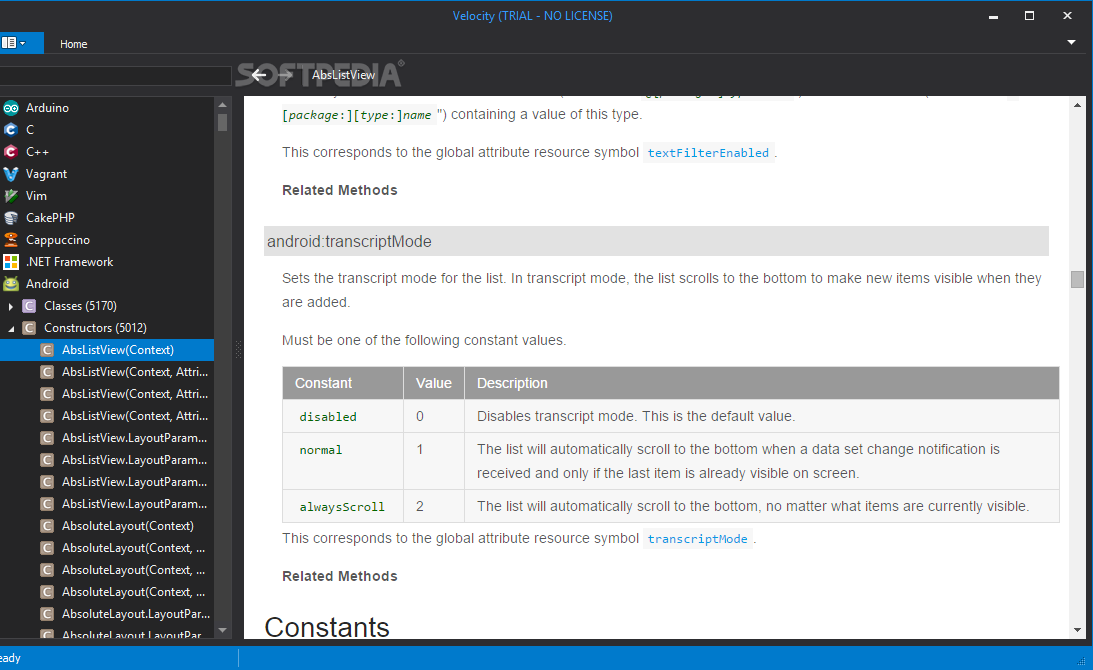Open the C docset icon

[10, 130]
